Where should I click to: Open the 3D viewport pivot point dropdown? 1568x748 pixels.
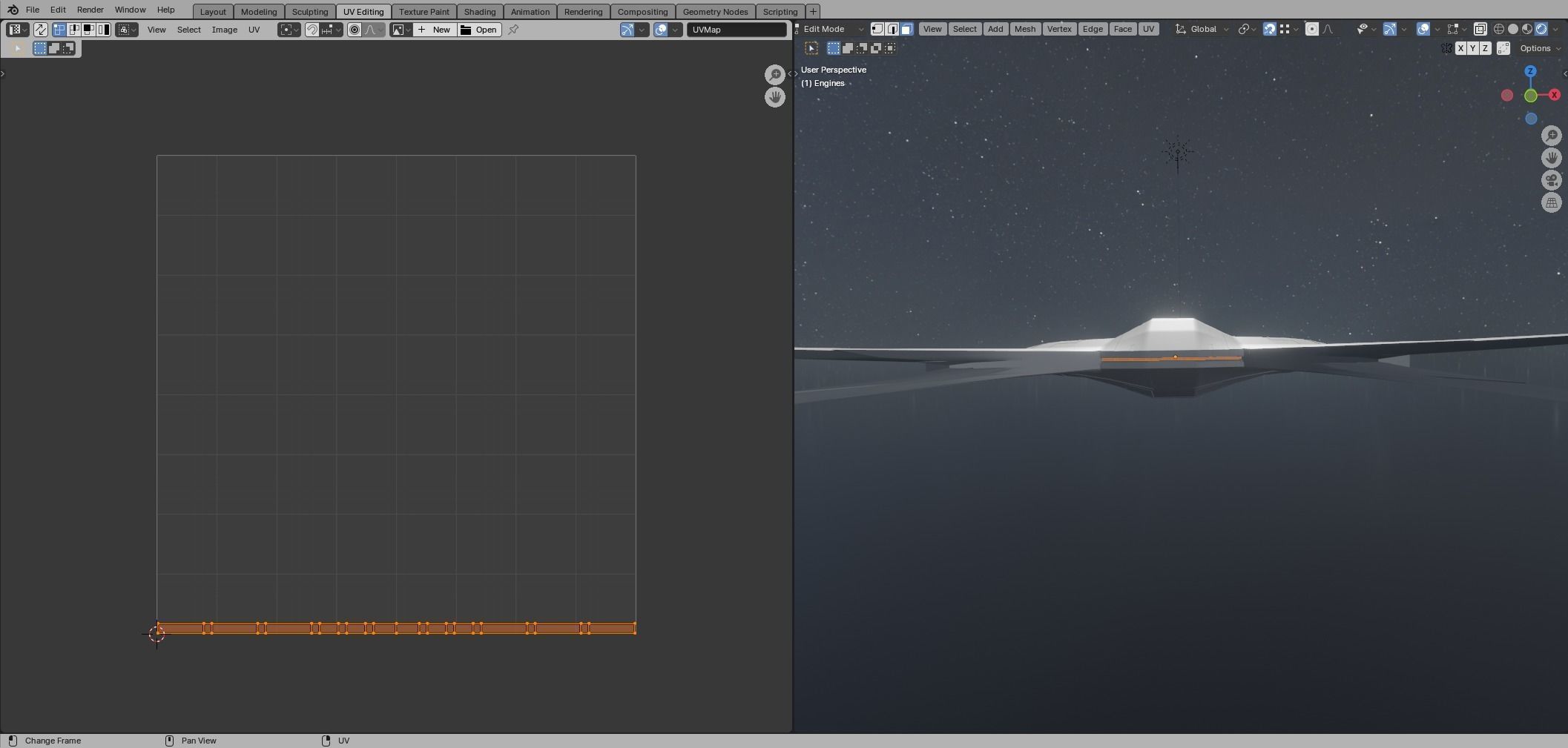coord(1246,29)
